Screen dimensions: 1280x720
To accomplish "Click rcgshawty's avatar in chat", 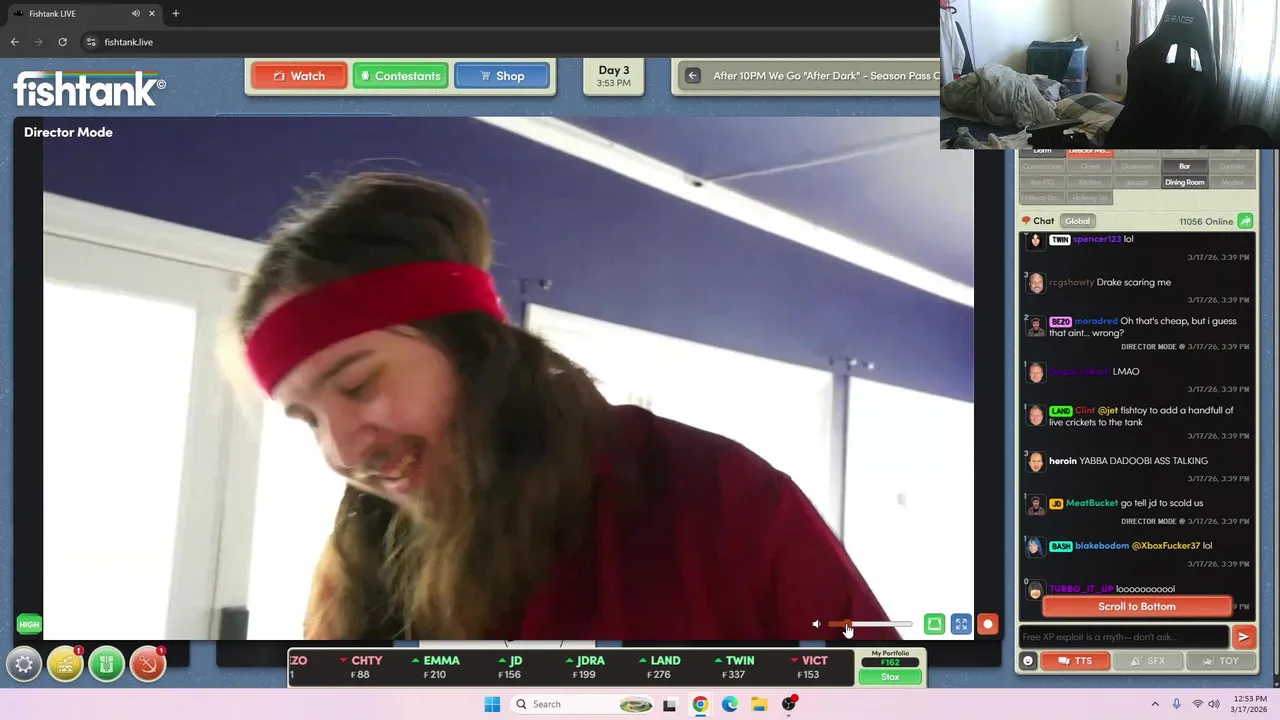I will tap(1036, 283).
